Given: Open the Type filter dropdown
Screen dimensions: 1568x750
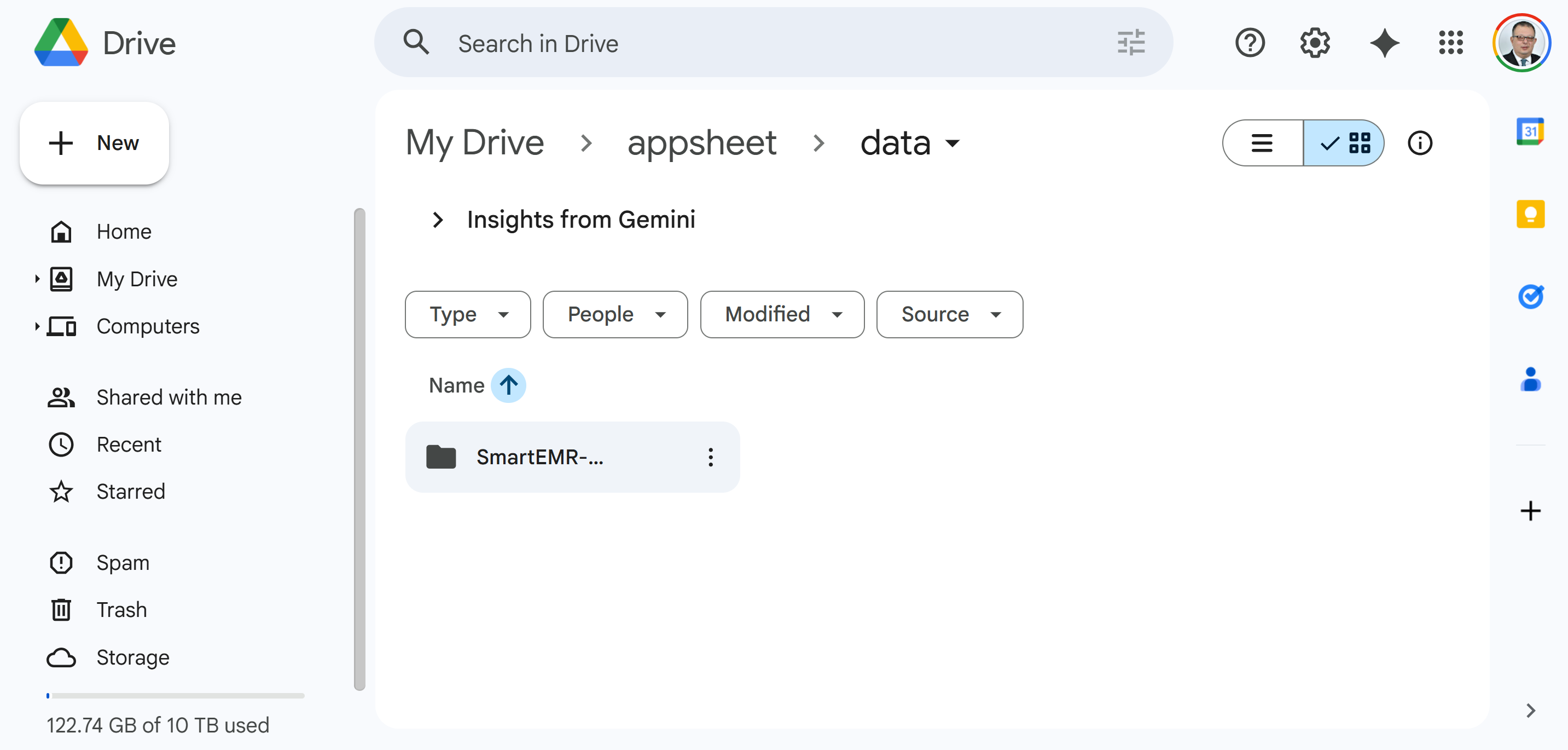Looking at the screenshot, I should pyautogui.click(x=467, y=314).
